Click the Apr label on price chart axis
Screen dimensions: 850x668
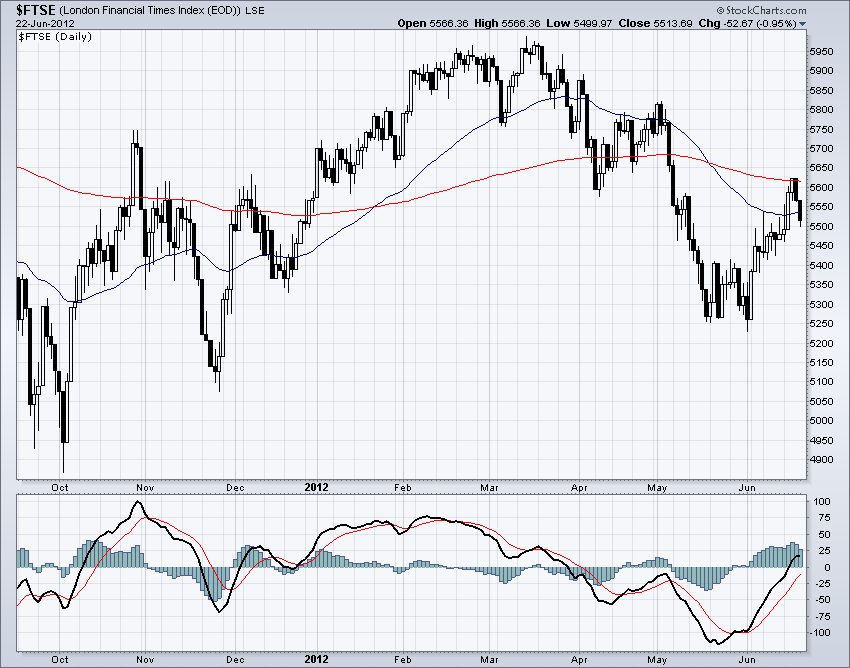[x=579, y=487]
